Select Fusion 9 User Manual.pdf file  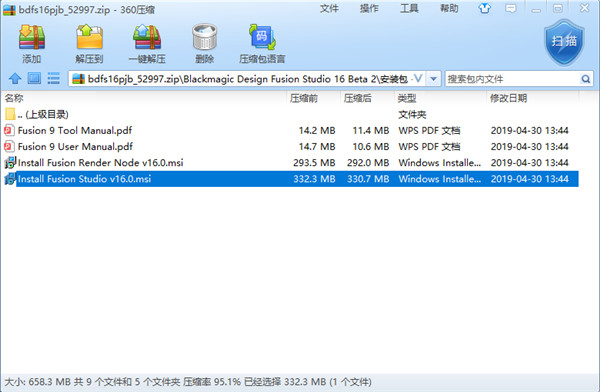coord(291,146)
